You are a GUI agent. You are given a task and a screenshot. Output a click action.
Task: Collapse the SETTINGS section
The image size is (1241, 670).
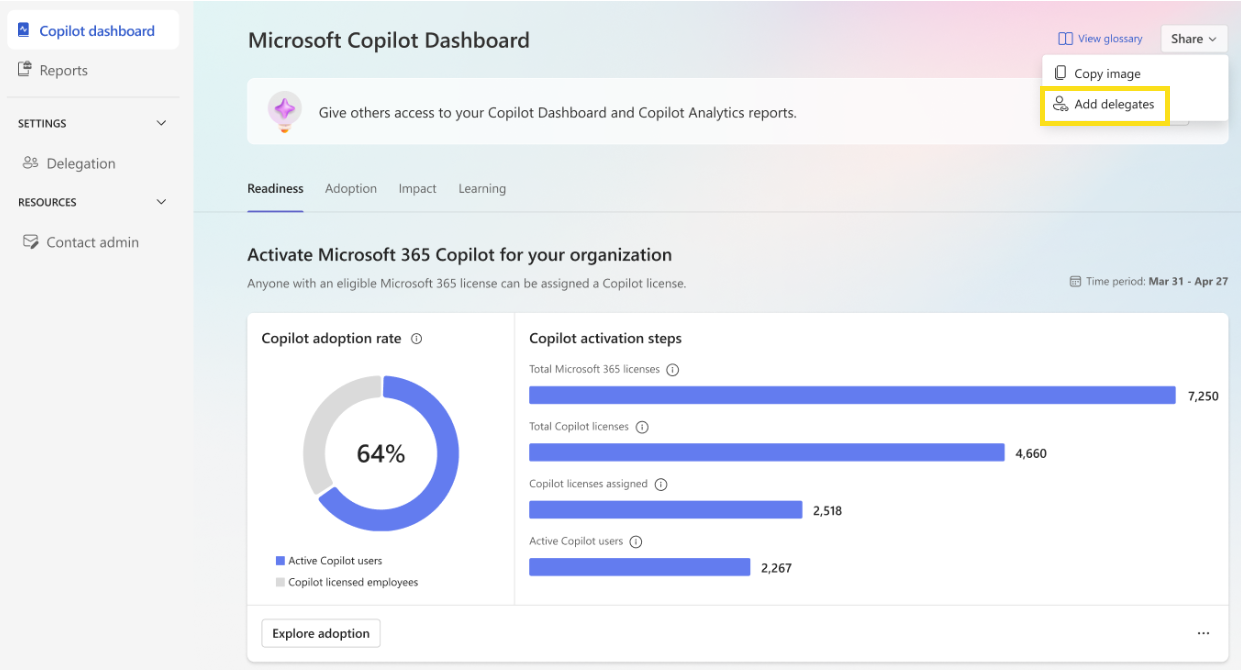pos(161,122)
